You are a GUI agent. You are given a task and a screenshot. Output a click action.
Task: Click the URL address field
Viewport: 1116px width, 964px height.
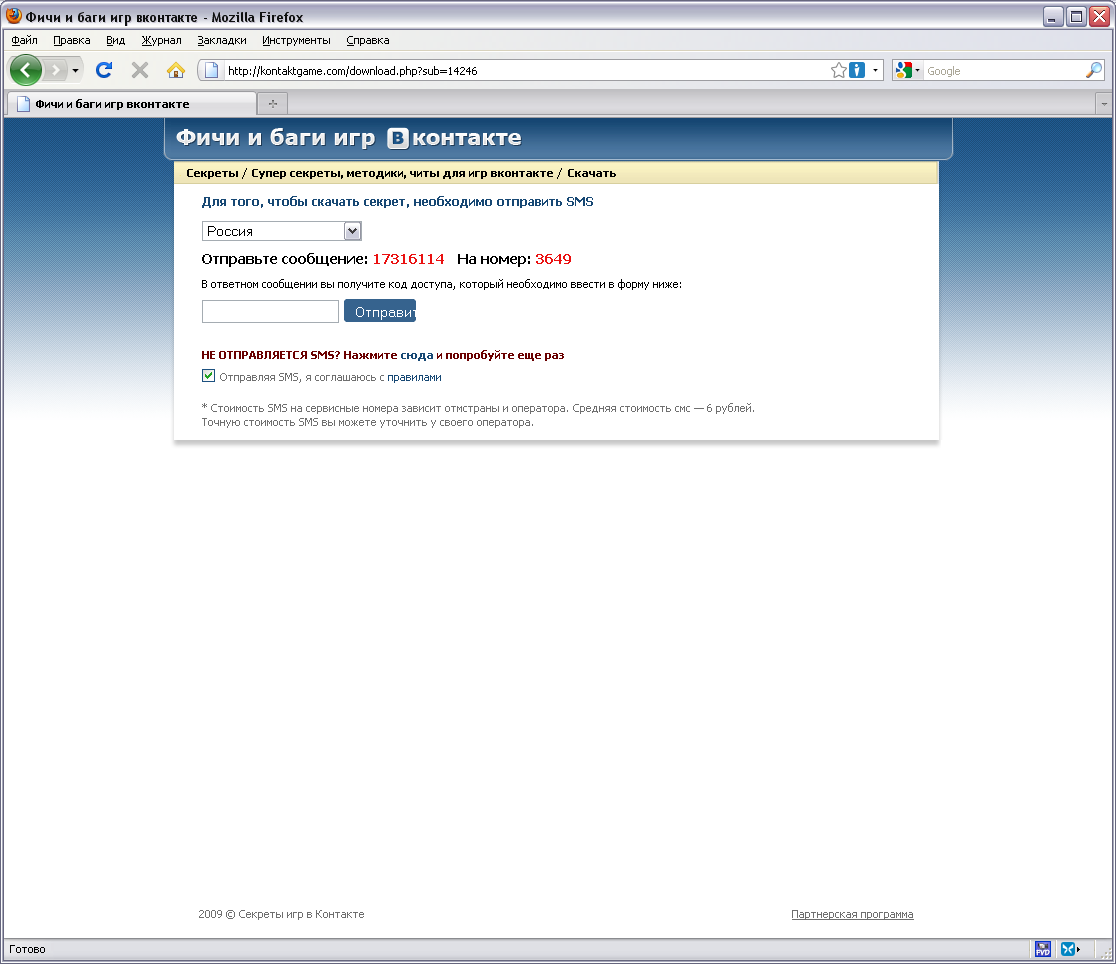(527, 70)
